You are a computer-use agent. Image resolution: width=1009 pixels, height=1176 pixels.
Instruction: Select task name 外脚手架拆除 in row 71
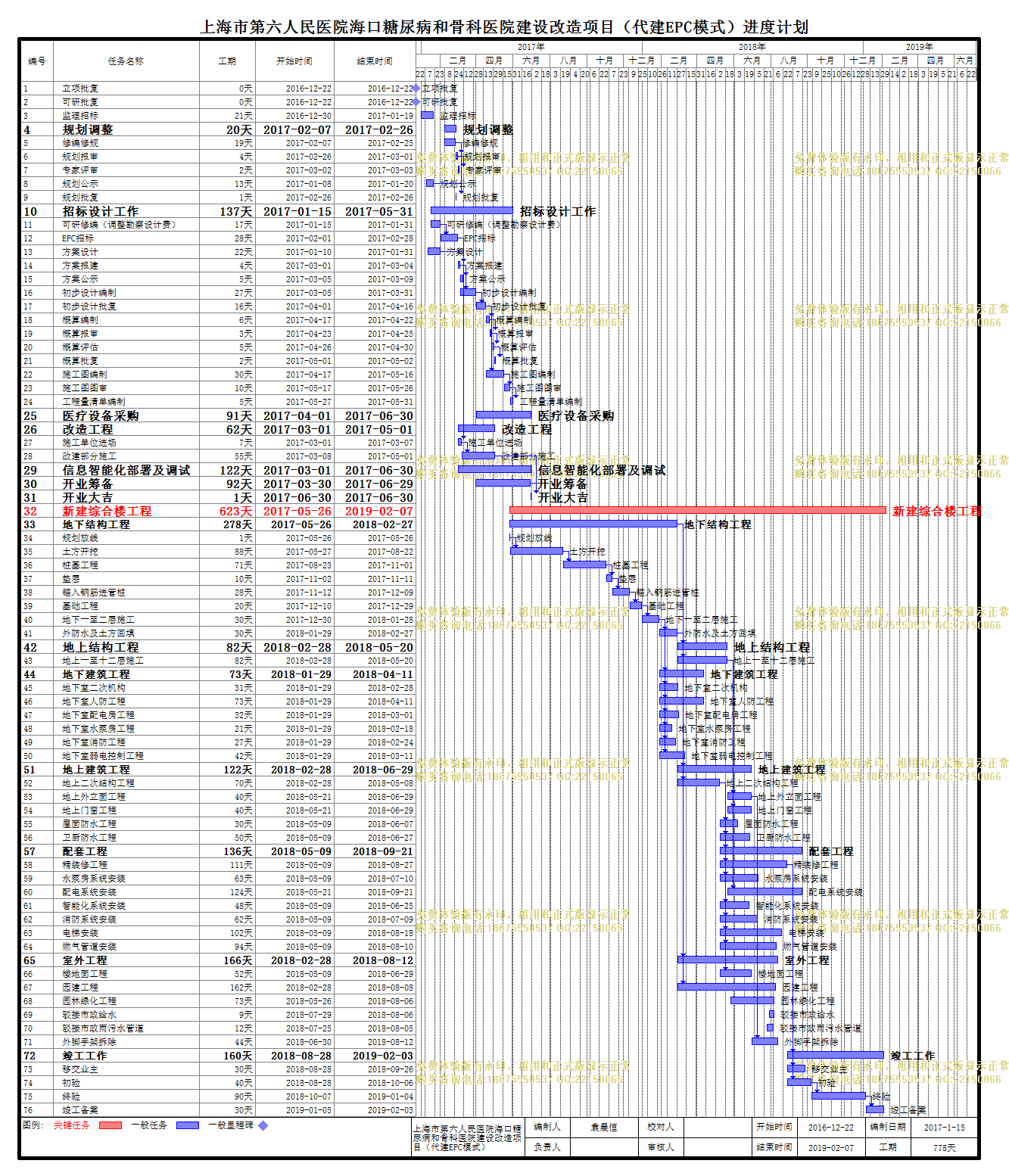click(89, 1042)
